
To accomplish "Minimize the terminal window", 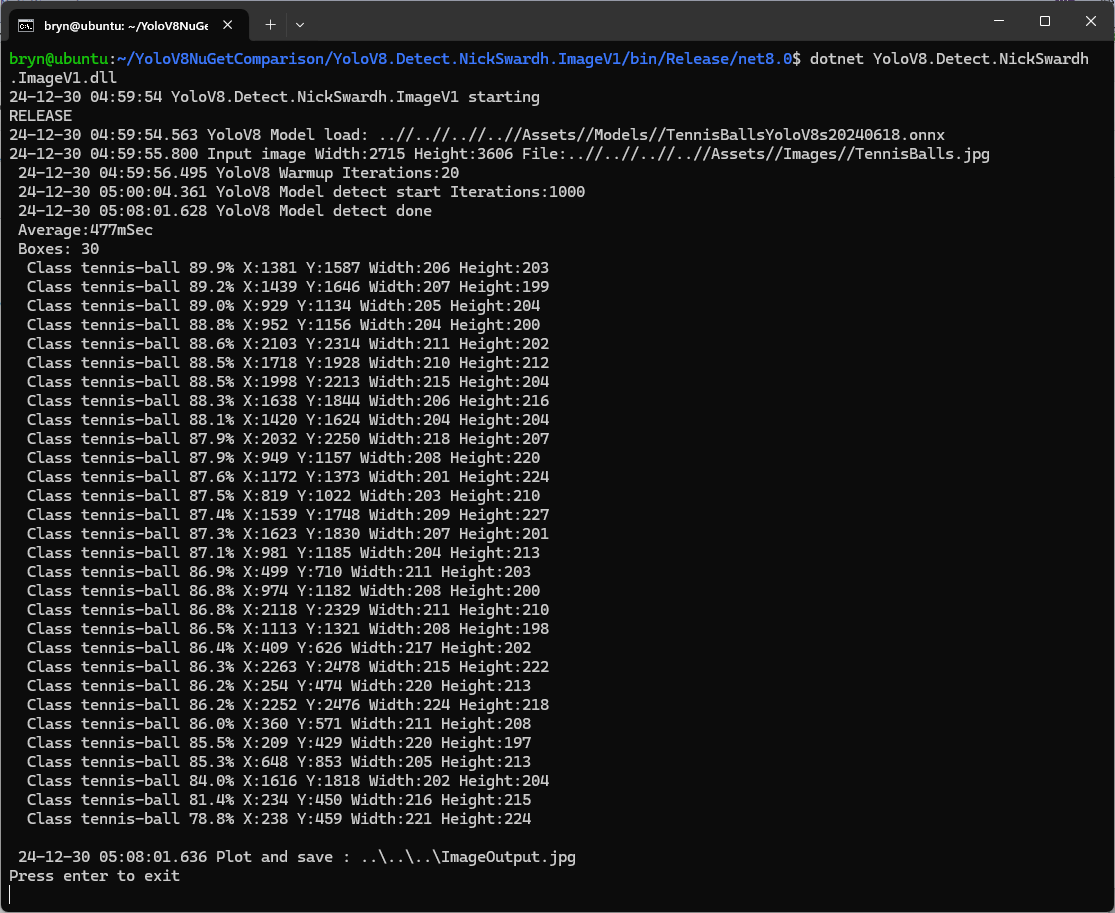I will [998, 21].
